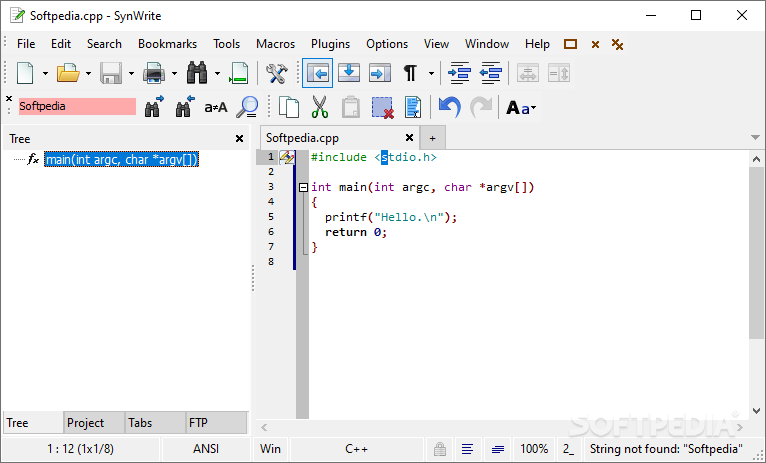The height and width of the screenshot is (463, 766).
Task: Open the Bookmarks menu
Action: (x=167, y=44)
